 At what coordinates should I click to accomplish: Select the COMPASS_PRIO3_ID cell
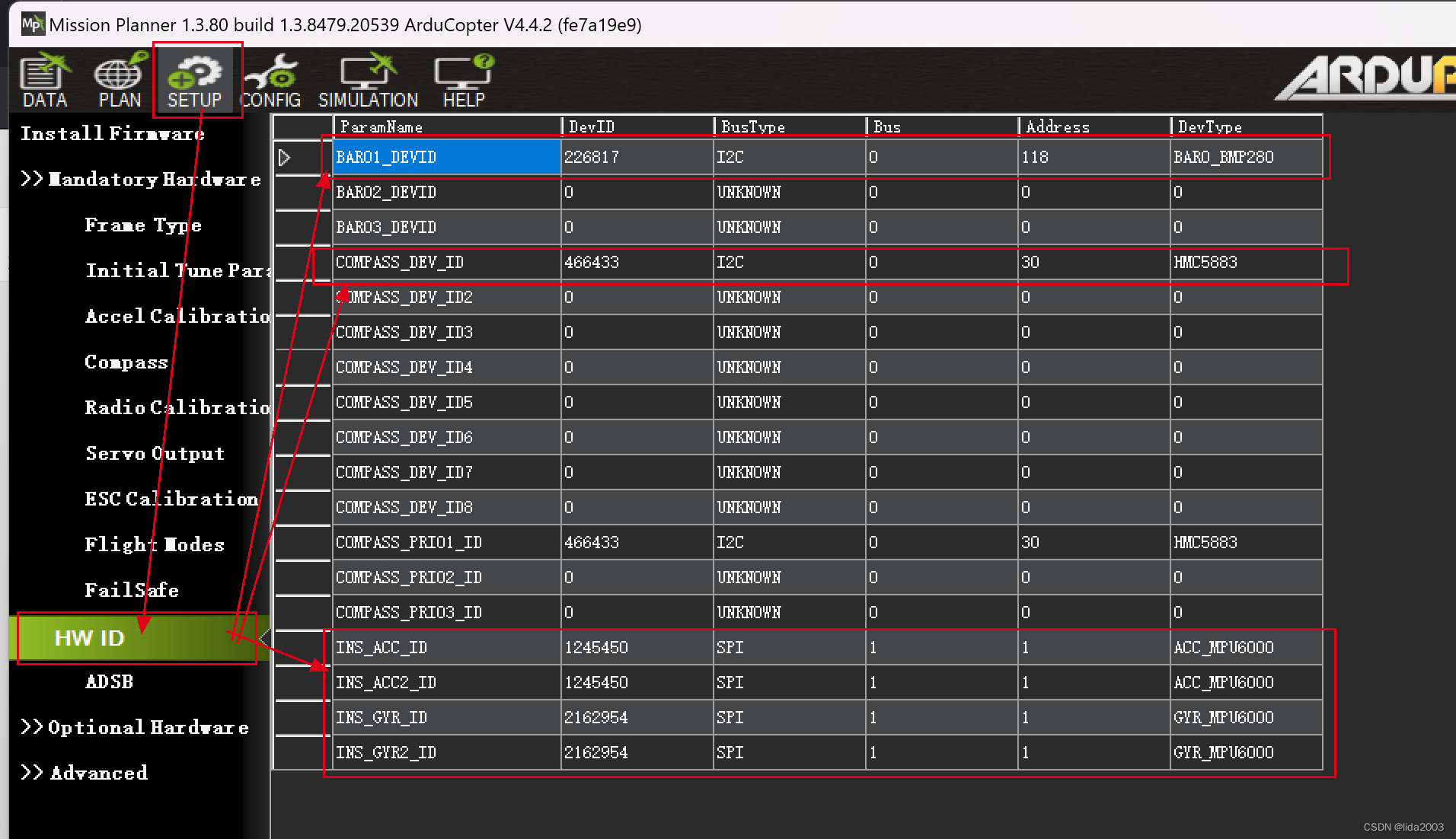click(447, 613)
